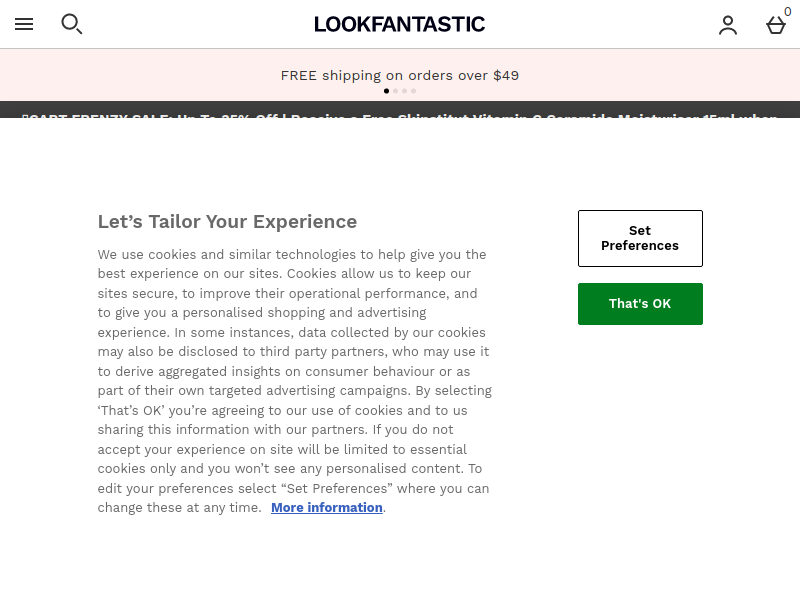Click the FREE shipping over $49 message

(x=400, y=76)
